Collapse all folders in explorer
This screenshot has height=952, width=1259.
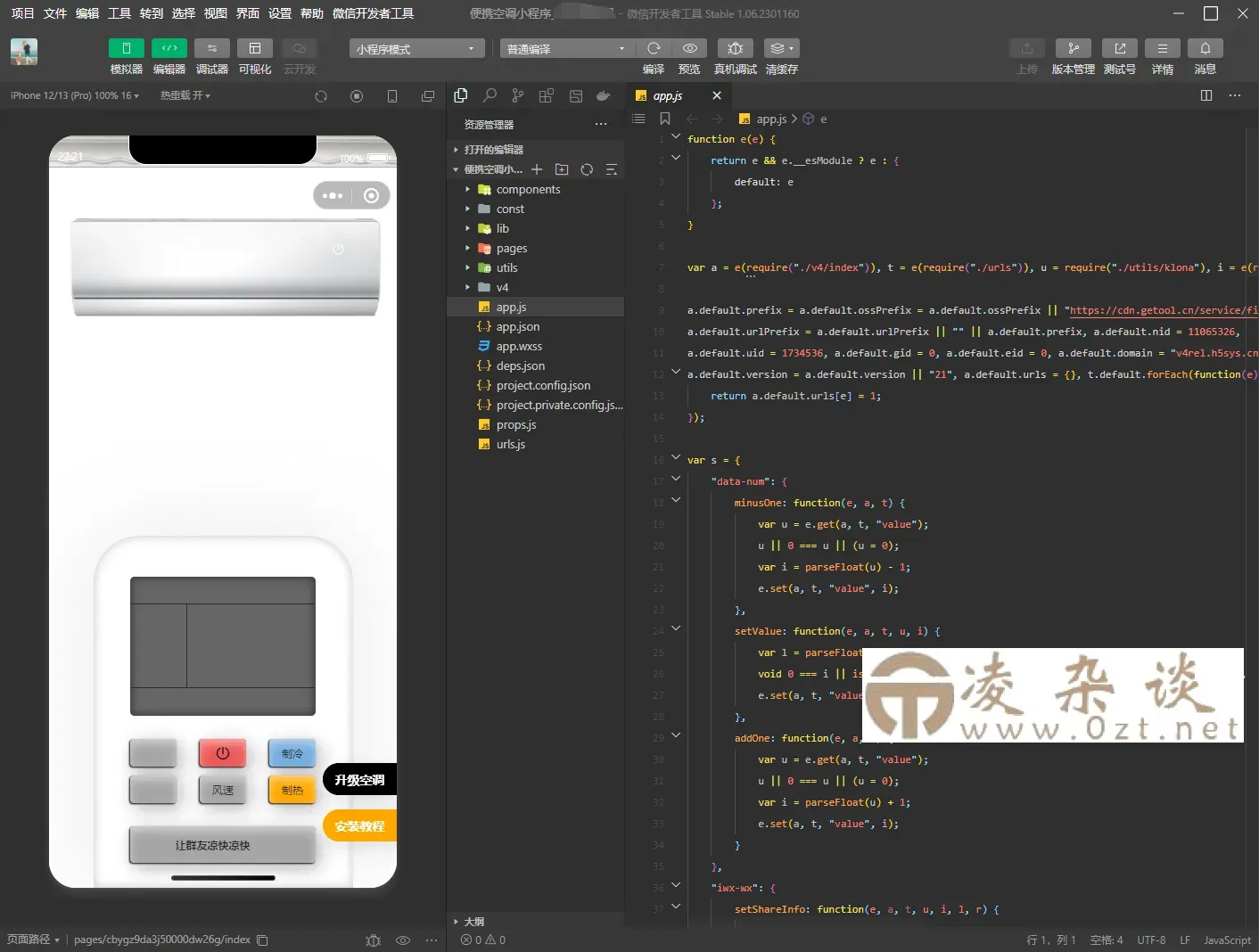[612, 169]
